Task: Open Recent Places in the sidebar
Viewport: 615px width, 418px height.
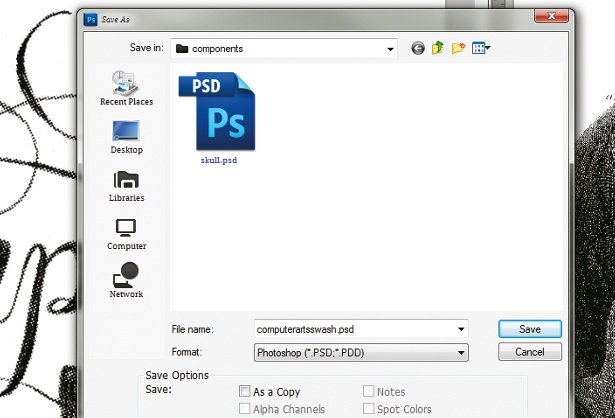Action: click(126, 88)
